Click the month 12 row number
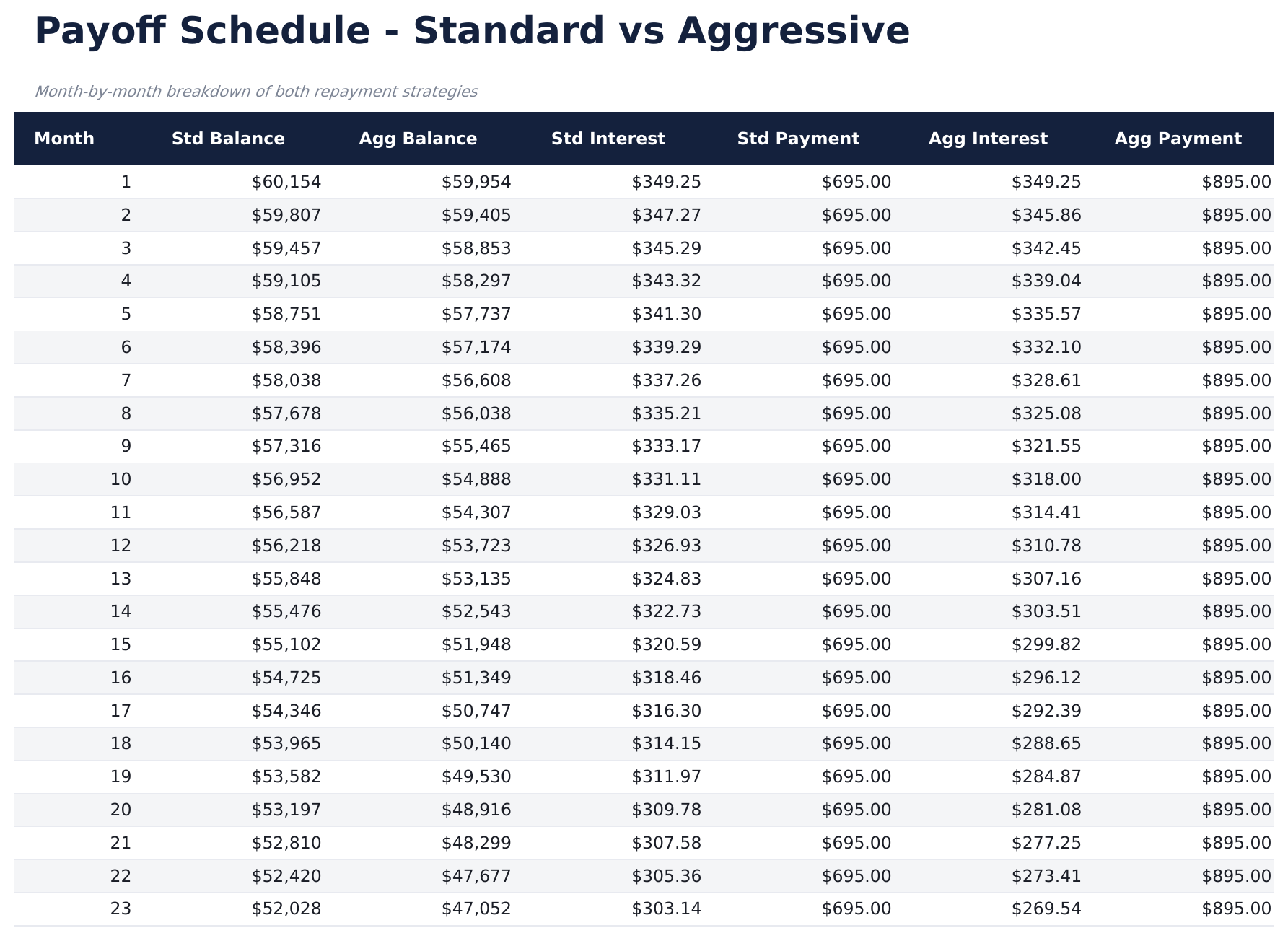This screenshot has width=1288, height=941. (x=121, y=546)
